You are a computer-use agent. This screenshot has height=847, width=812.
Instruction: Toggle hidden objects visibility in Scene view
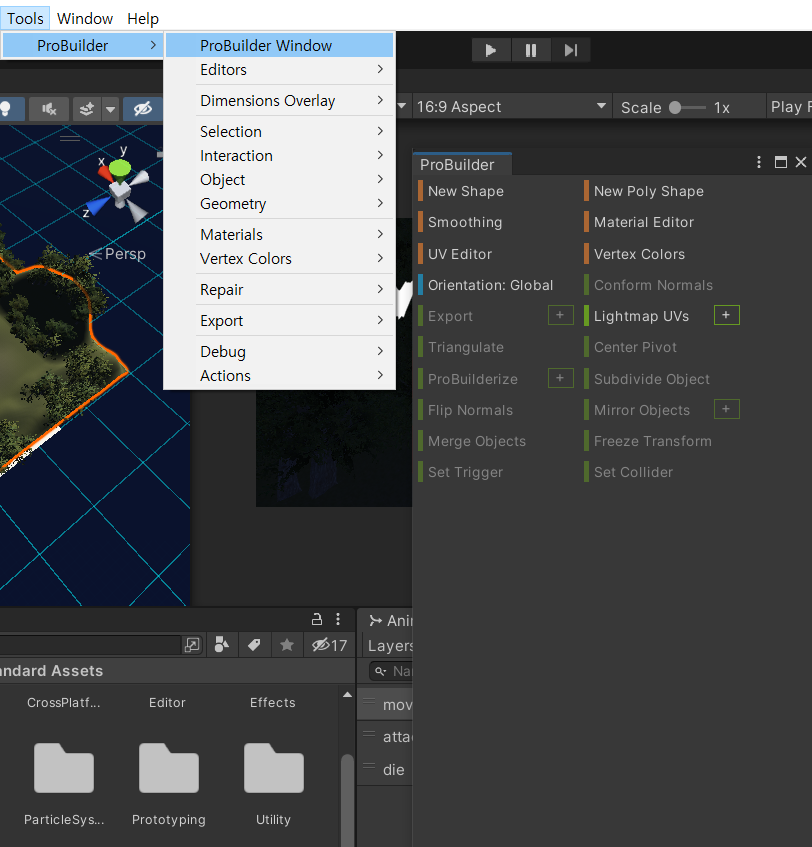(x=143, y=109)
